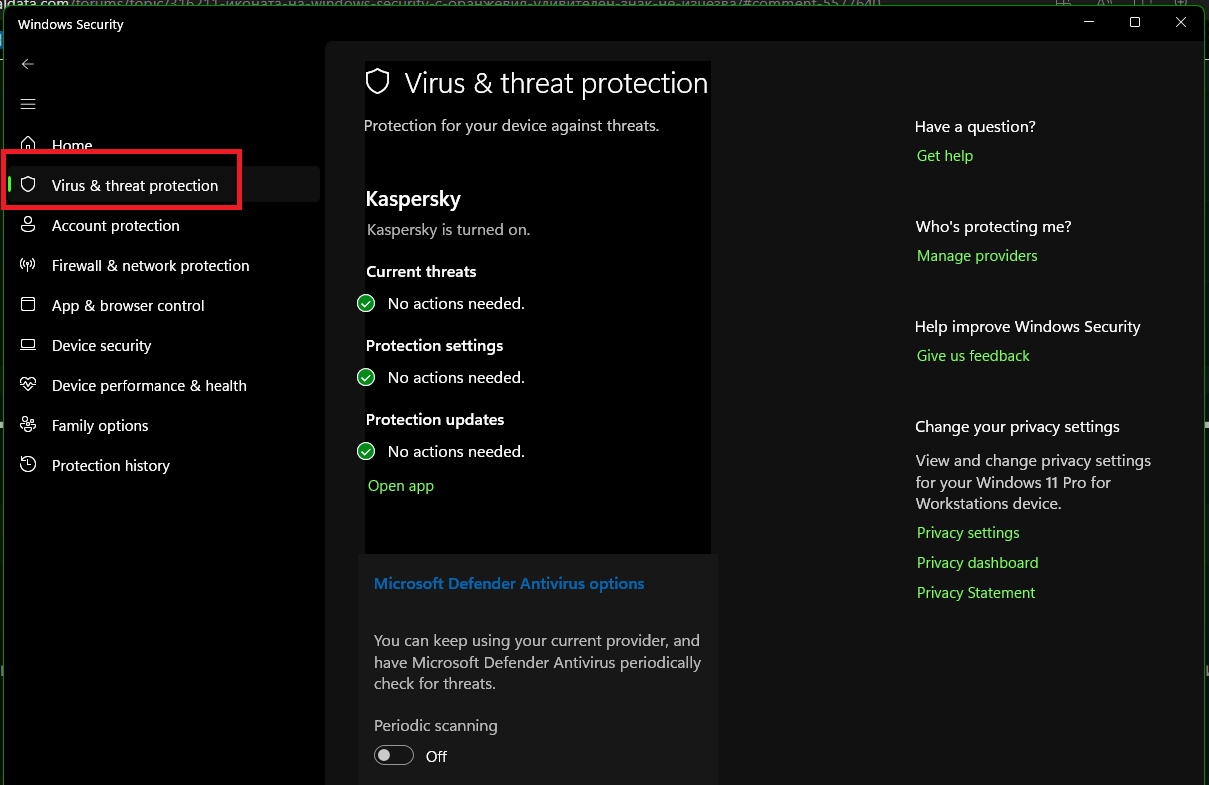Click Give us feedback link
The height and width of the screenshot is (785, 1209).
pos(973,356)
